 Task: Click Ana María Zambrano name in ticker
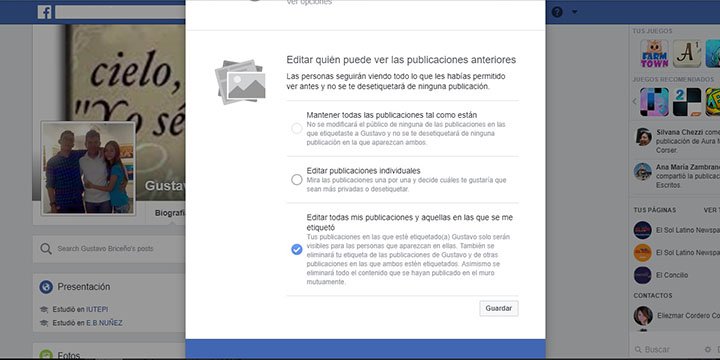point(687,167)
